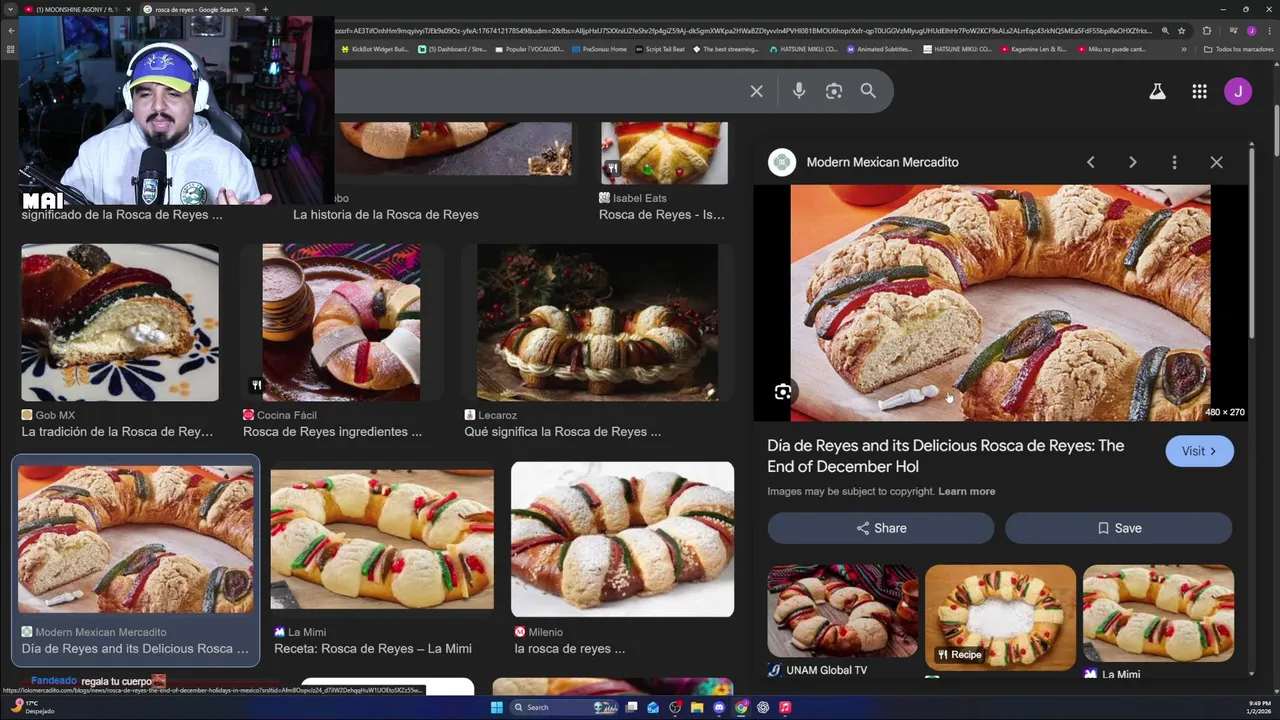Open ChatGPT from the taskbar
The image size is (1280, 720).
pos(763,707)
